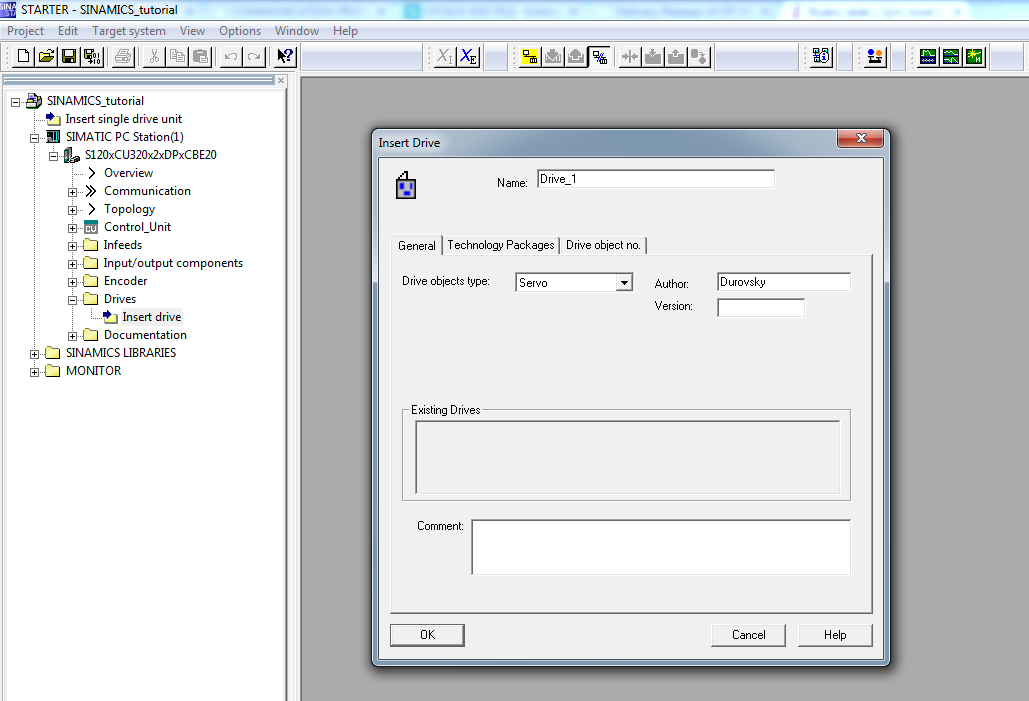
Task: Expand the Input/output components folder
Action: 72,264
